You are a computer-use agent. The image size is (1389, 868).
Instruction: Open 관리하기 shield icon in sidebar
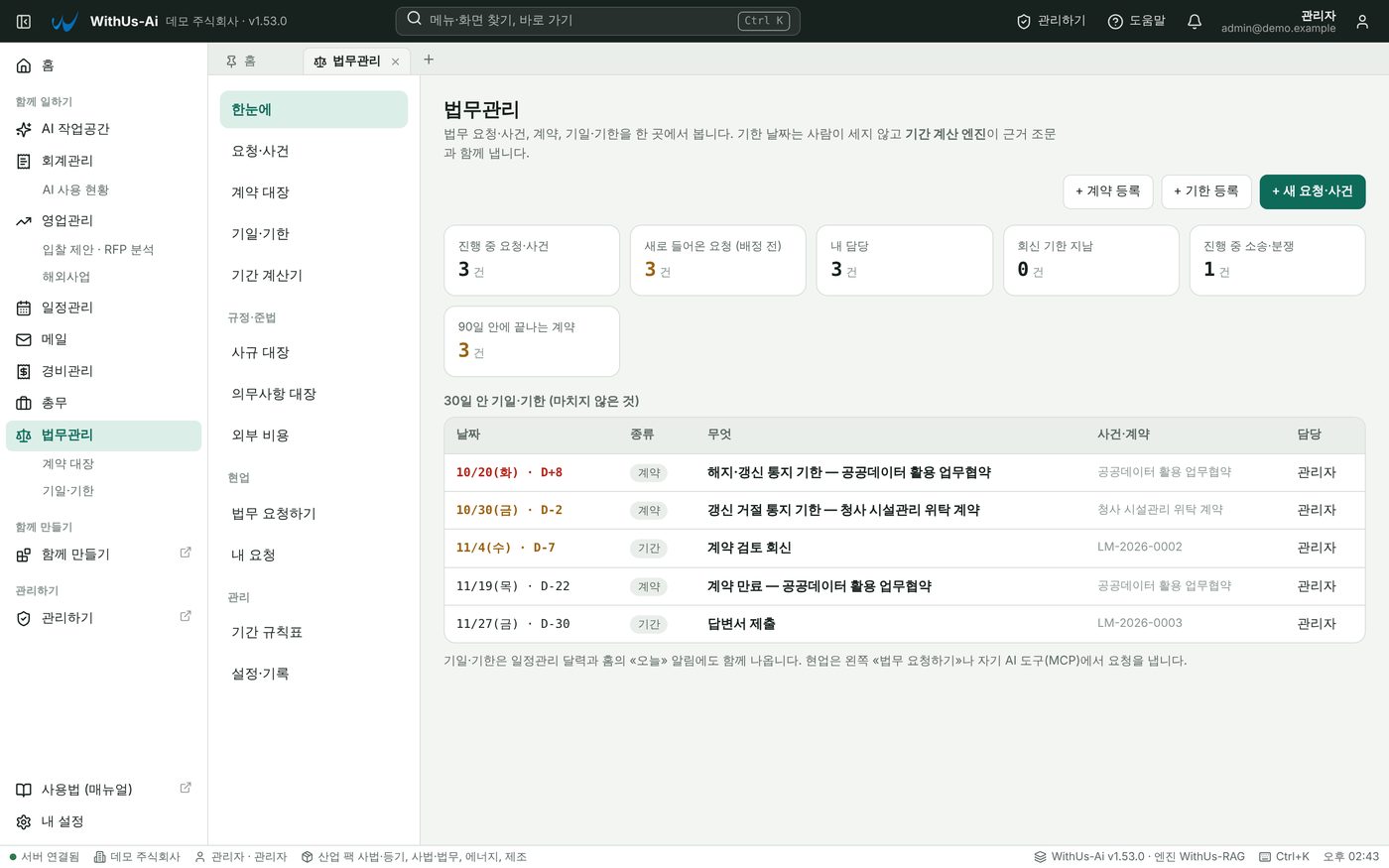(x=24, y=618)
